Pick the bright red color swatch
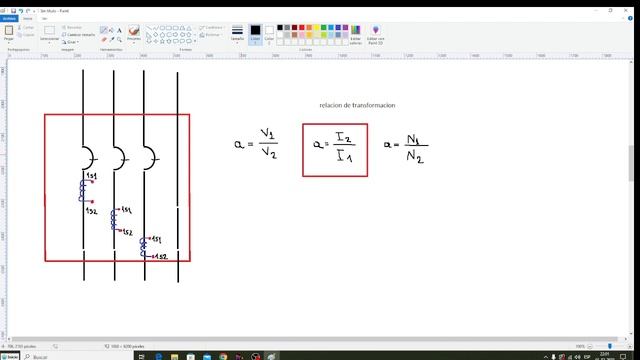Image resolution: width=640 pixels, height=360 pixels. 302,27
